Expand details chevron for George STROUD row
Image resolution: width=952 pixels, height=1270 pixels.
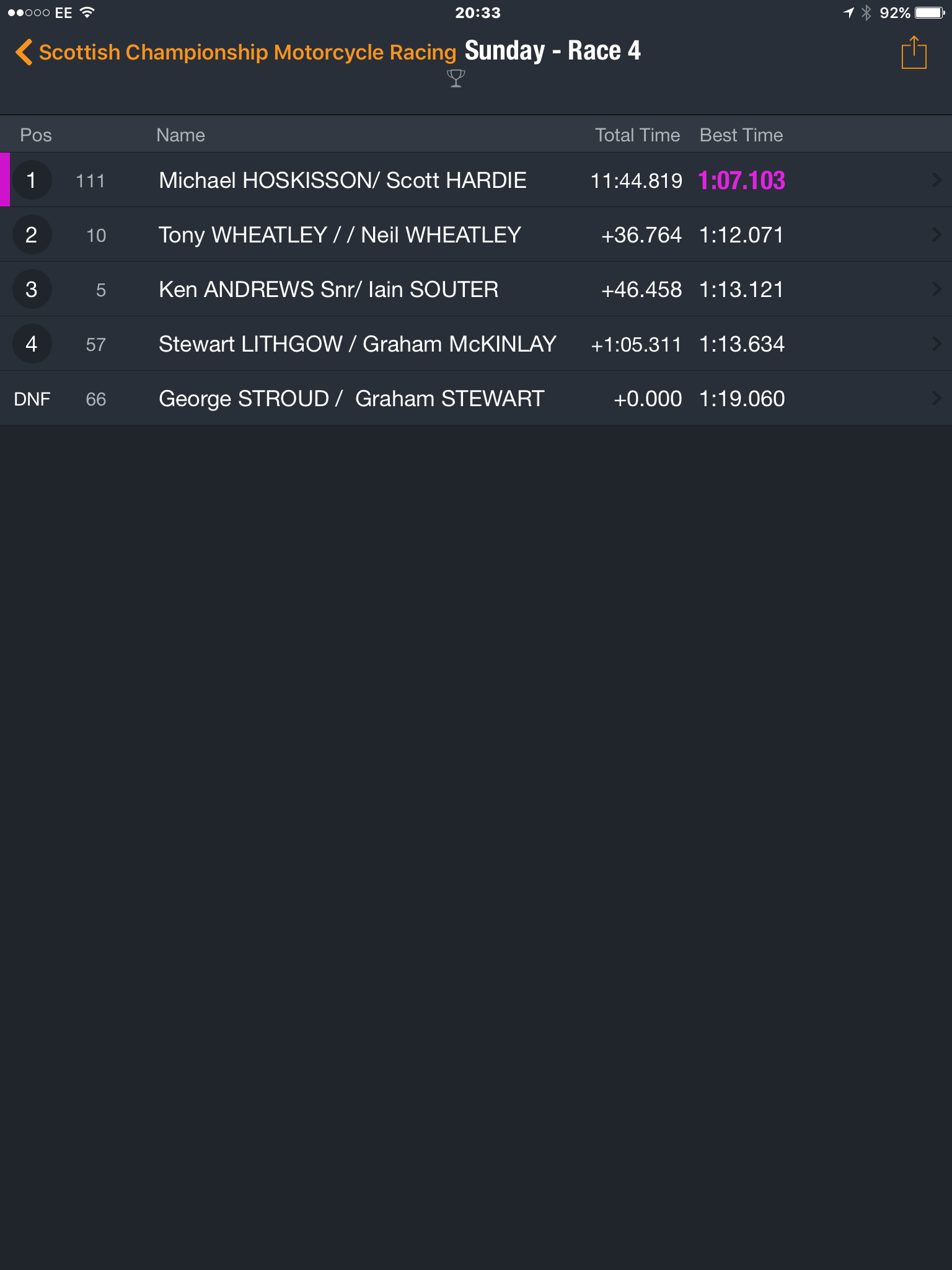point(937,399)
